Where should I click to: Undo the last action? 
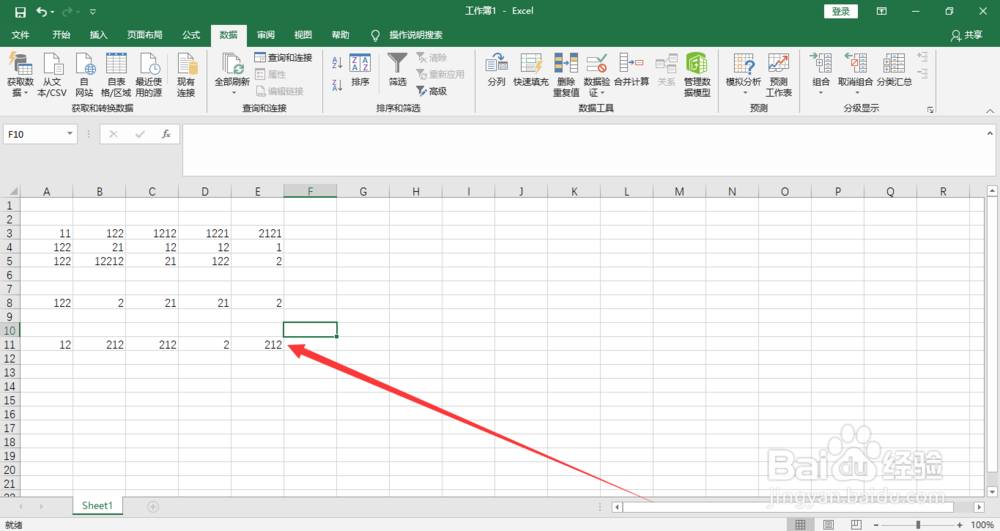coord(42,11)
